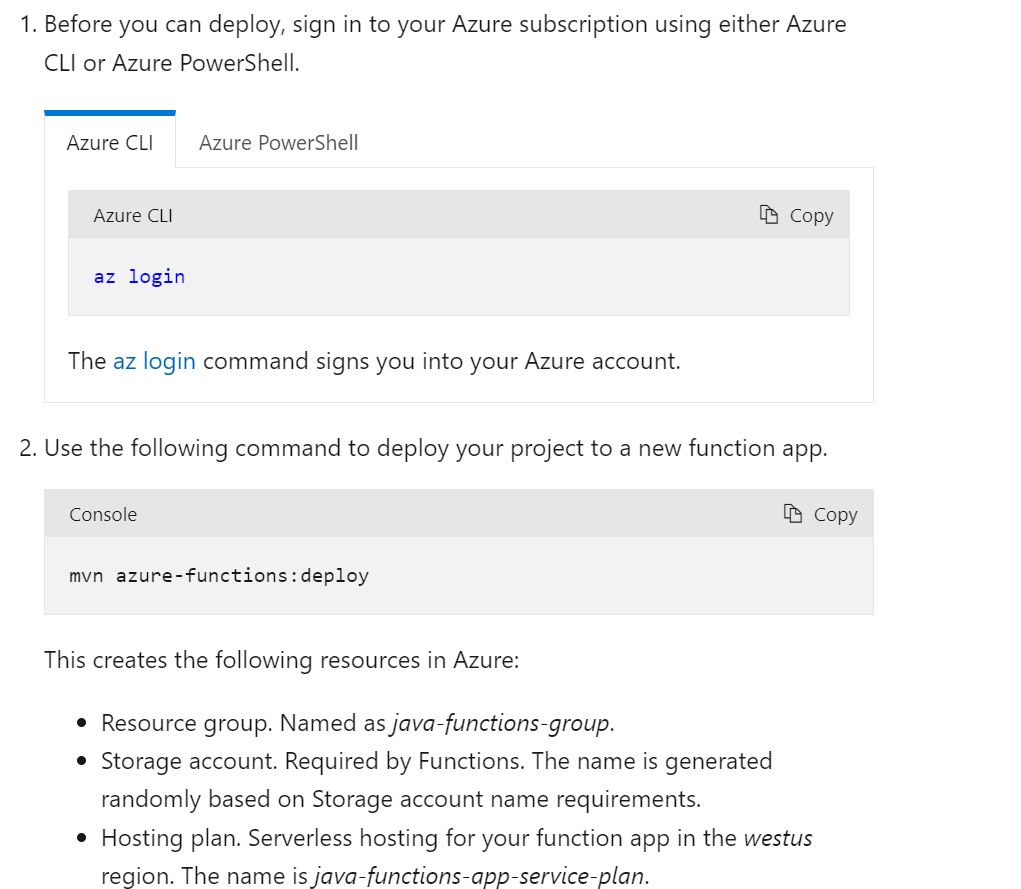This screenshot has width=1021, height=889.
Task: Click the italic westus region name
Action: pos(777,838)
